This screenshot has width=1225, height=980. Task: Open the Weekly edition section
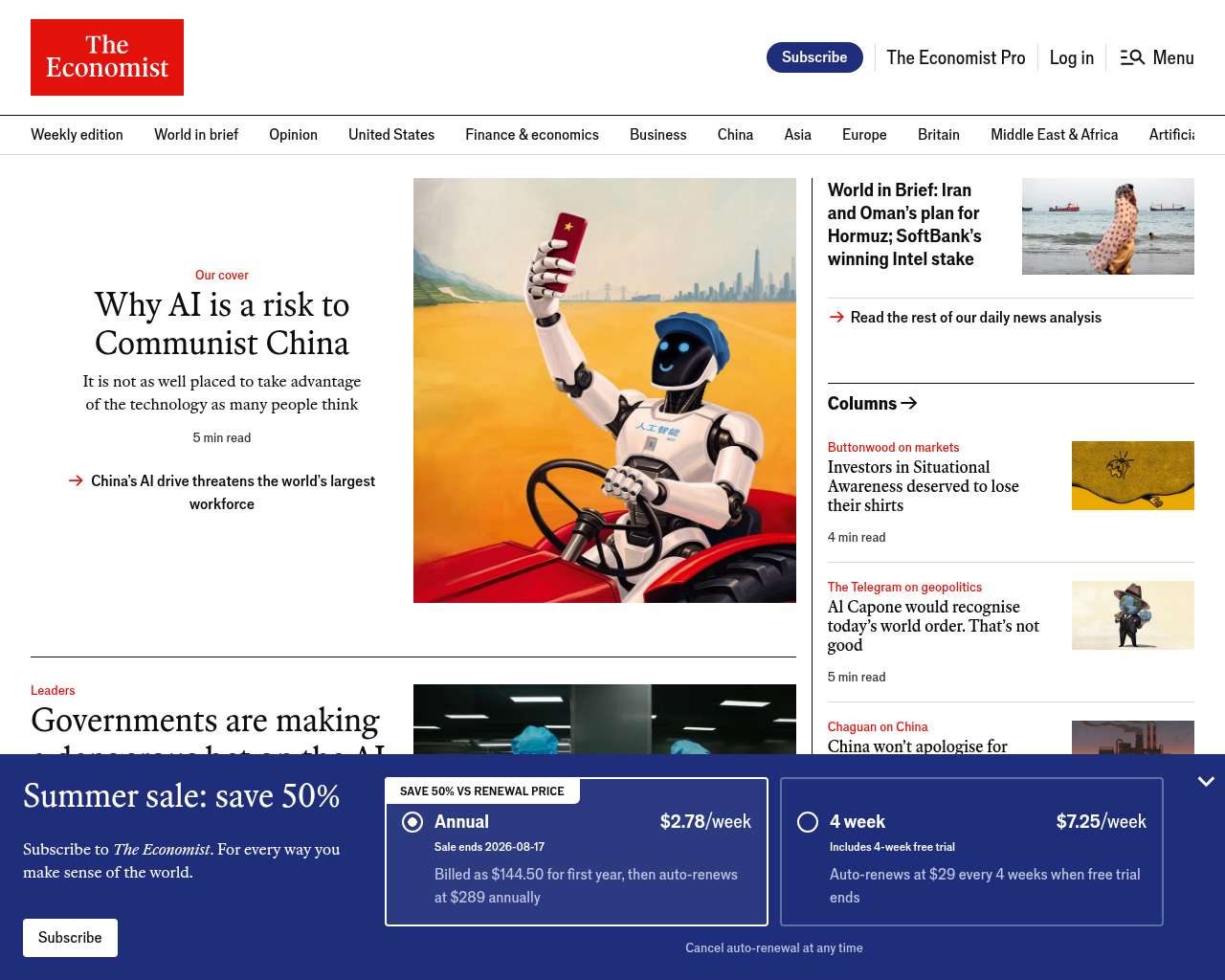[x=77, y=135]
